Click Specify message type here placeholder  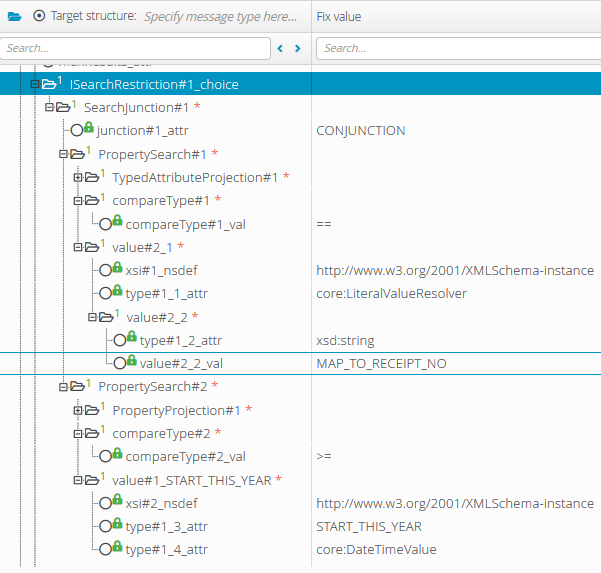220,16
